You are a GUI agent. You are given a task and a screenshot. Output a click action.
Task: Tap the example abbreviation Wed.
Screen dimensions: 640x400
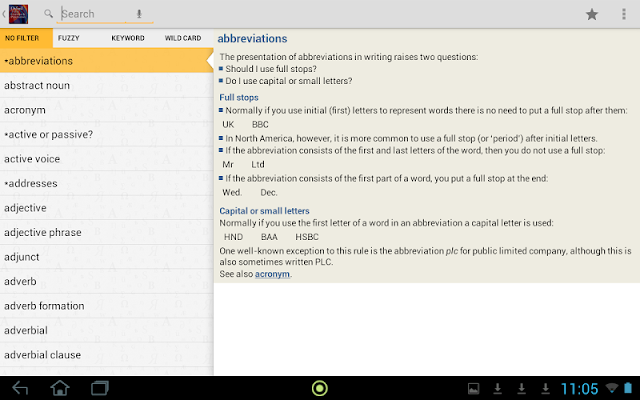tap(232, 193)
